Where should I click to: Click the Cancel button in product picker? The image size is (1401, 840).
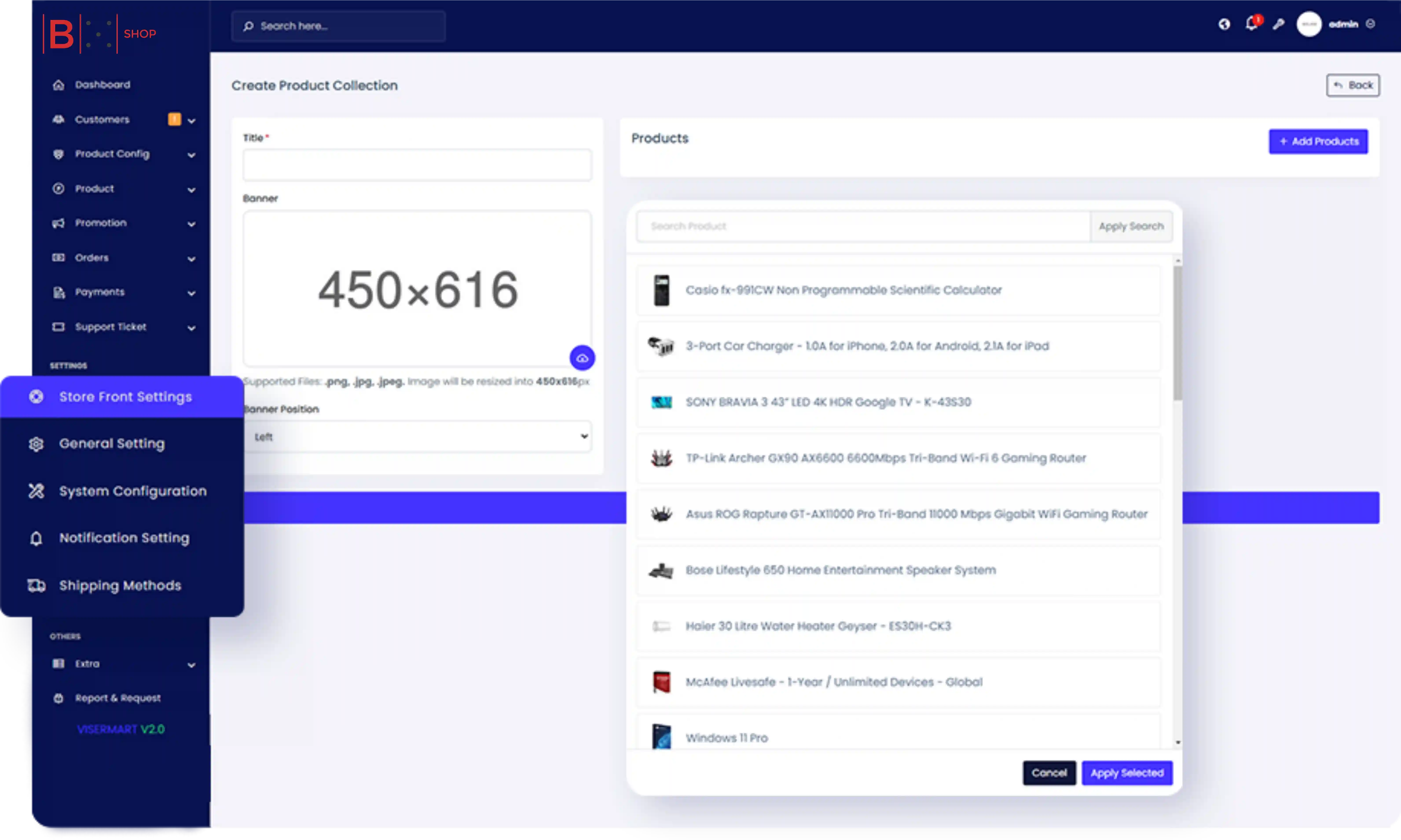pos(1049,773)
